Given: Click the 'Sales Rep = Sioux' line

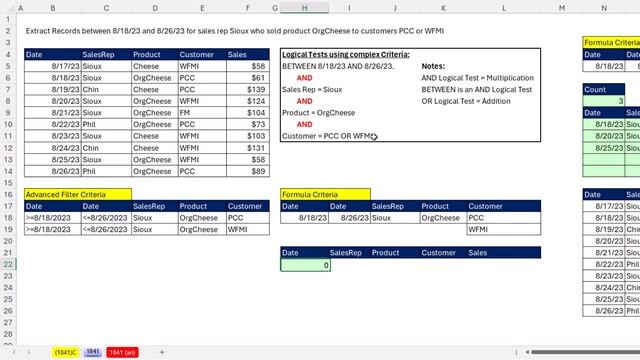Looking at the screenshot, I should [312, 89].
